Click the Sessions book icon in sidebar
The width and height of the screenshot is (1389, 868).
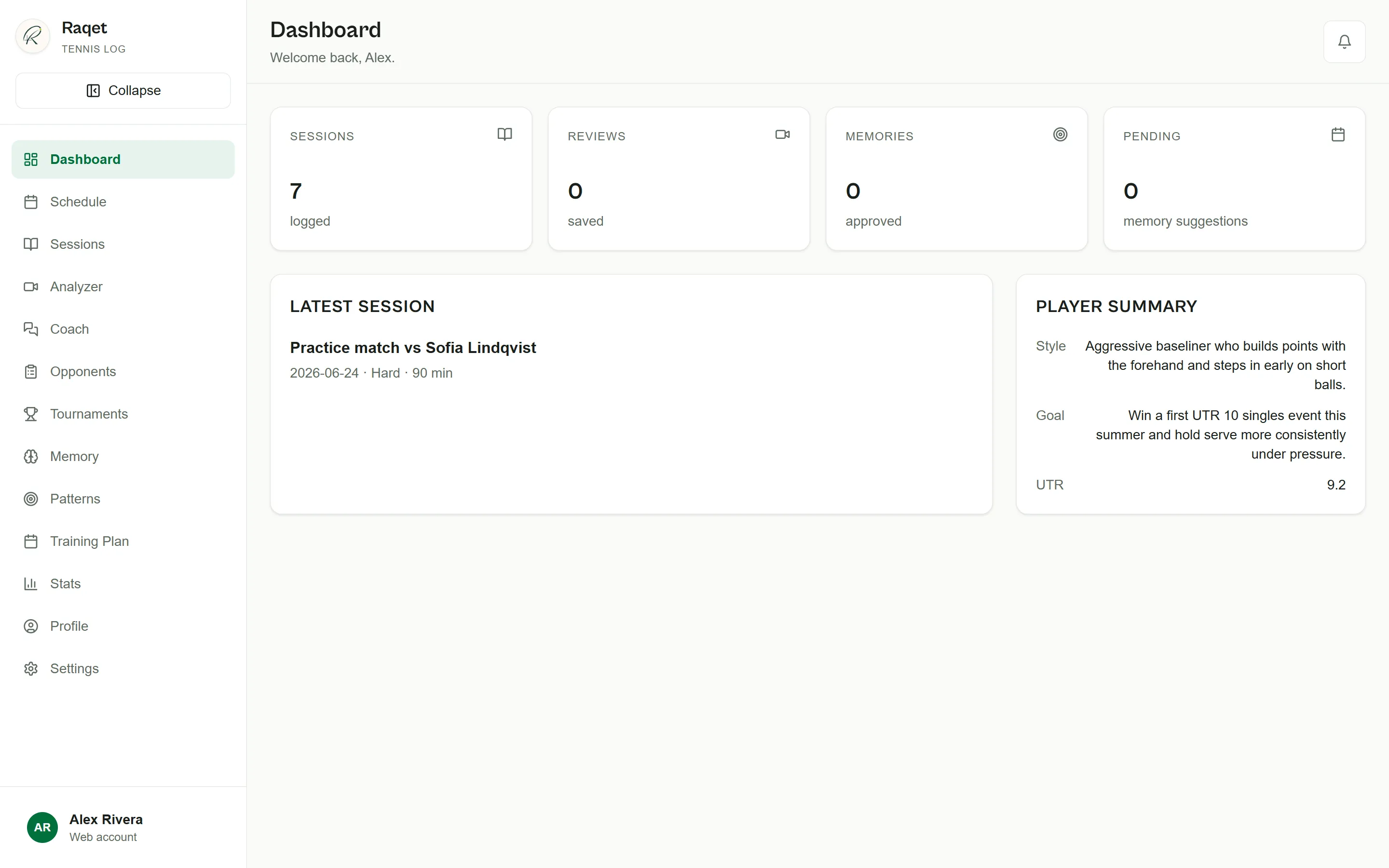(x=31, y=244)
